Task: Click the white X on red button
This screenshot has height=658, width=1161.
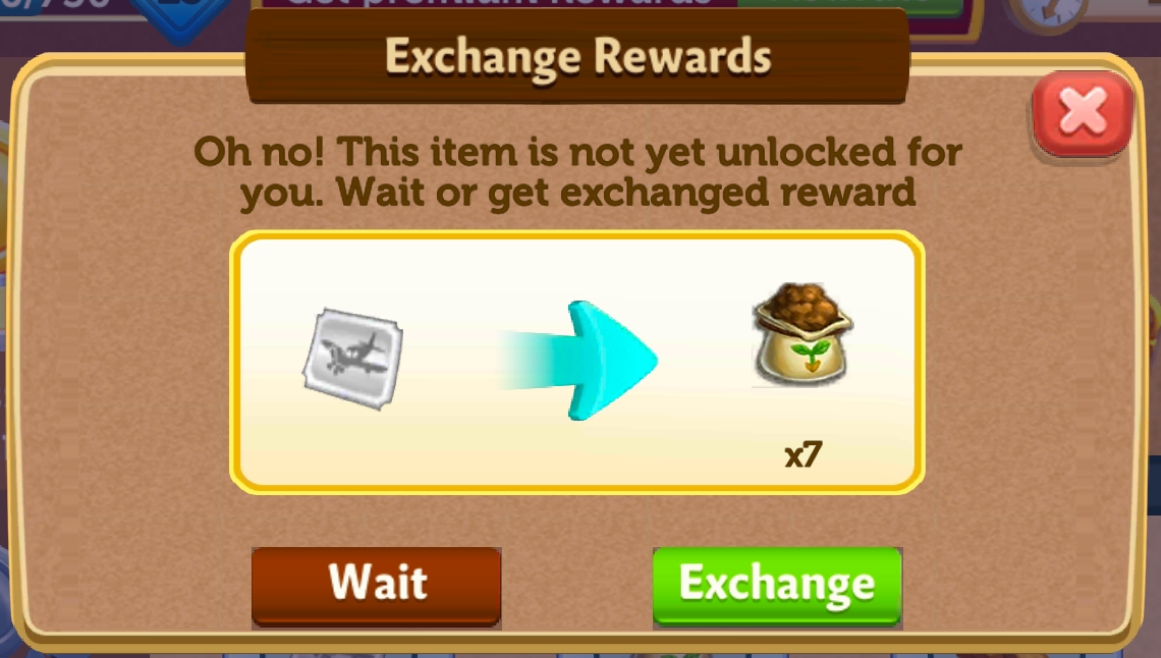Action: pyautogui.click(x=1083, y=110)
